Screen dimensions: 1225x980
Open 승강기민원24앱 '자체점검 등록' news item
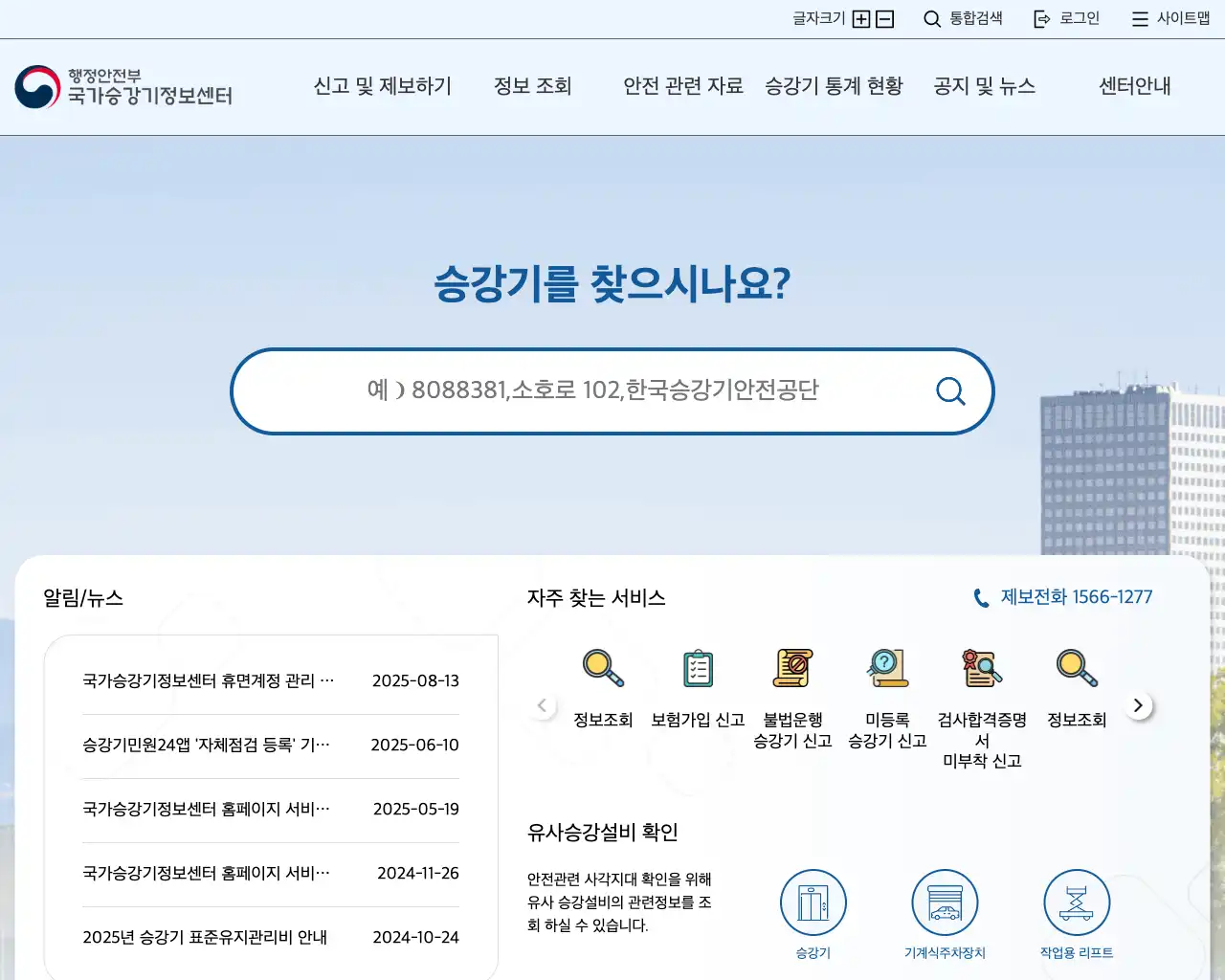(206, 745)
